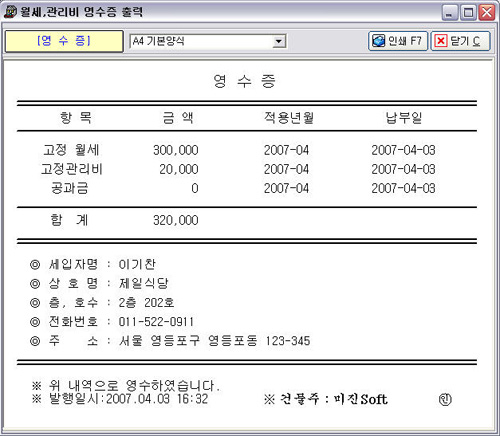This screenshot has height=436, width=500.
Task: Click the 공과금 row label
Action: point(70,188)
